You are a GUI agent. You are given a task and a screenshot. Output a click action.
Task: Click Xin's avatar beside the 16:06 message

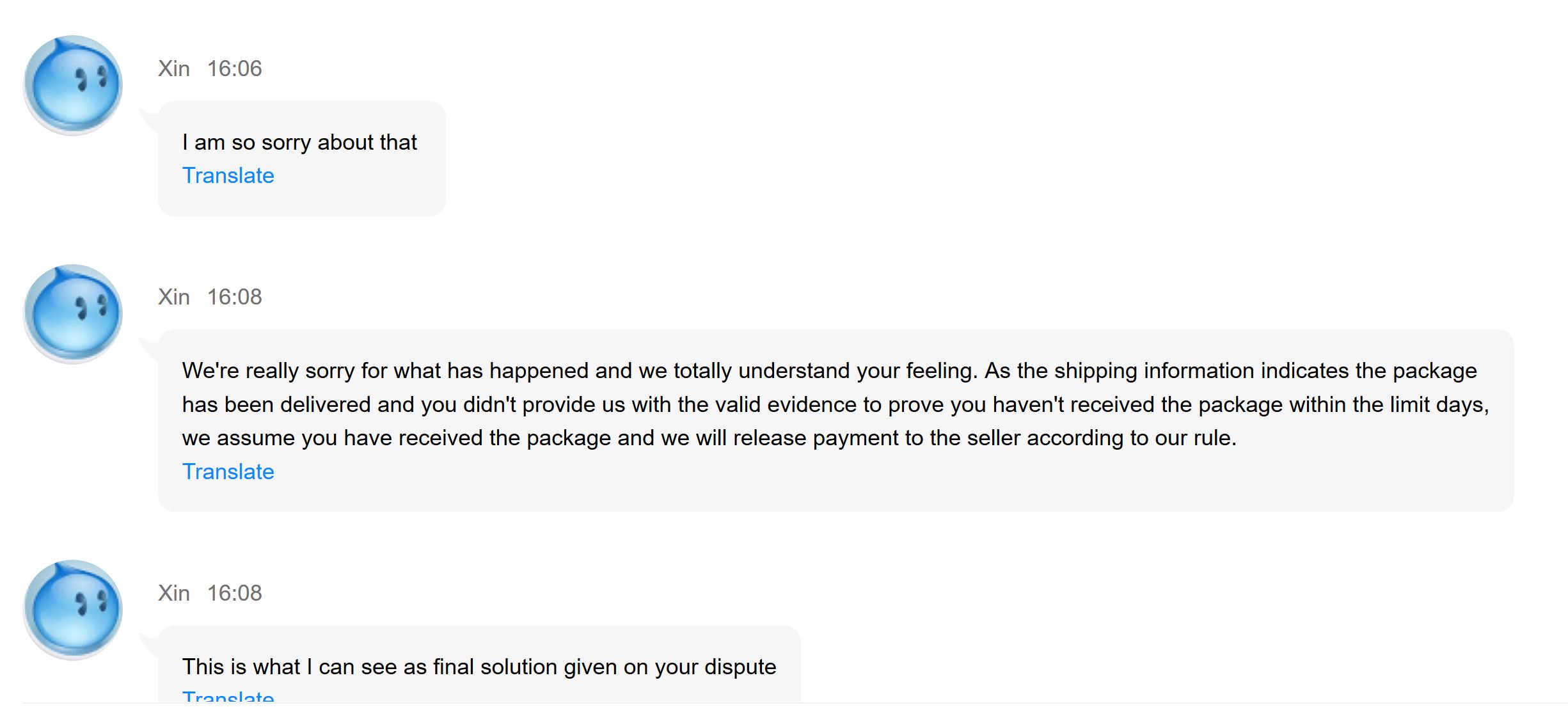click(73, 85)
